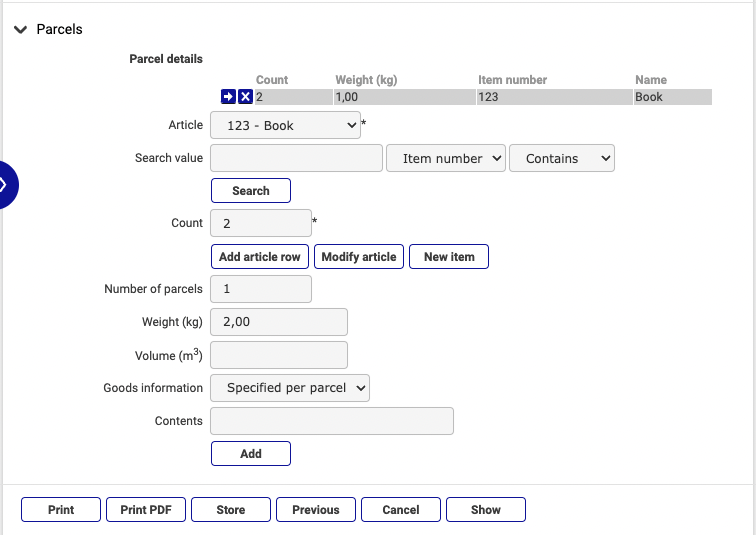The height and width of the screenshot is (535, 756).
Task: Go back with the Previous button
Action: [x=316, y=510]
